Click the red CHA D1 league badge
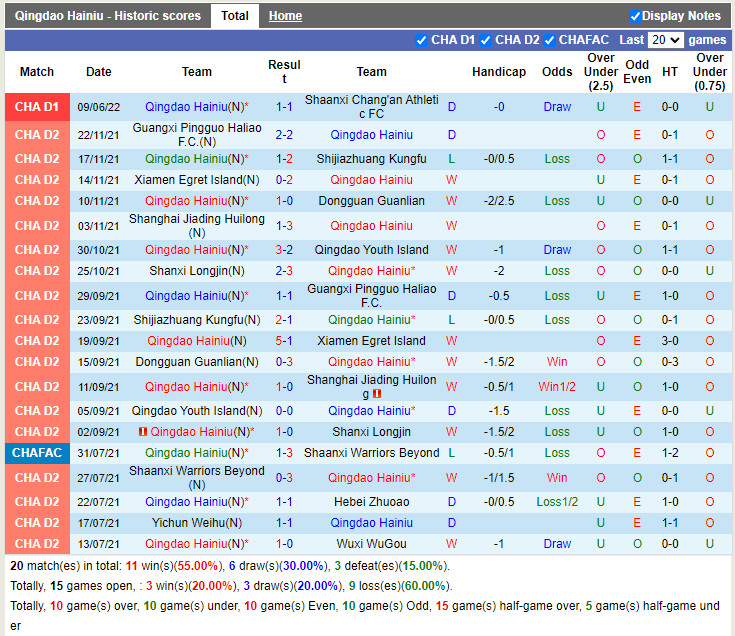The width and height of the screenshot is (735, 636). point(37,107)
